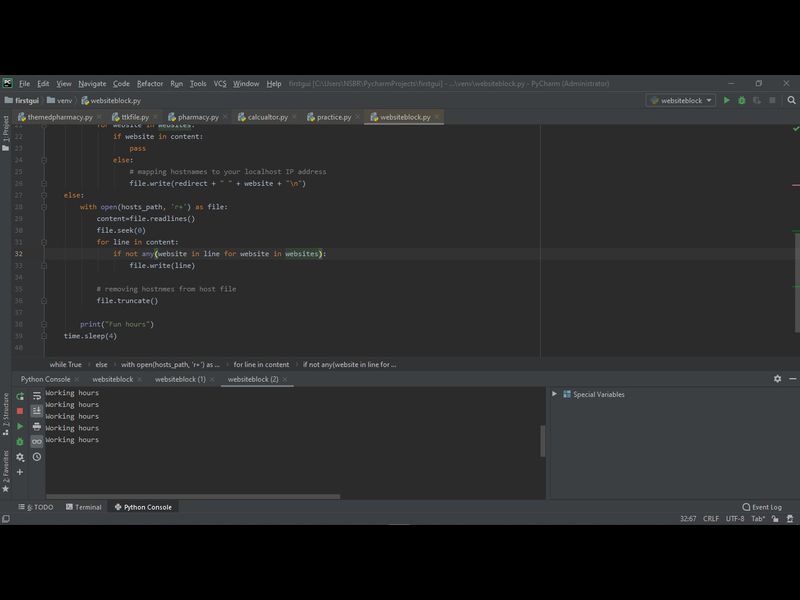The height and width of the screenshot is (600, 800).
Task: Open the websiteblock run configuration dropdown
Action: (681, 101)
